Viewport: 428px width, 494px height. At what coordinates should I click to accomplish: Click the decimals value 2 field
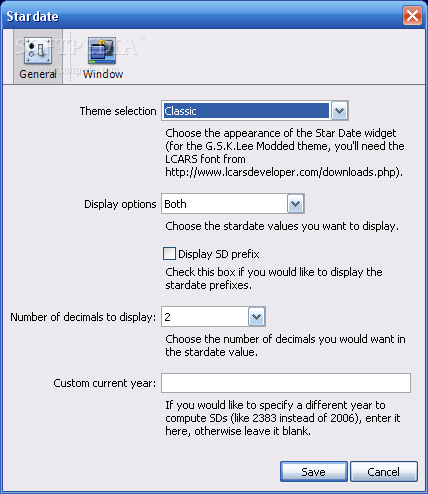(x=205, y=317)
